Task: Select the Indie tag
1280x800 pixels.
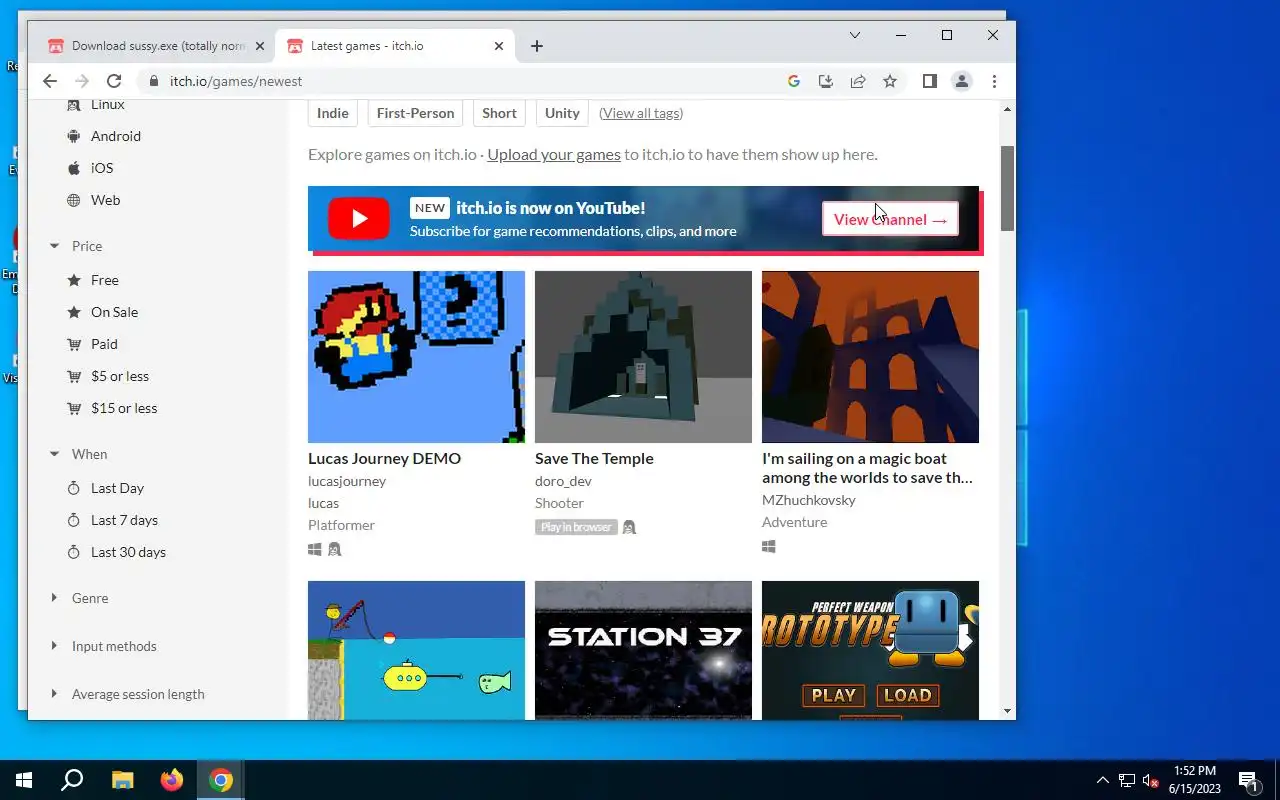Action: 333,113
